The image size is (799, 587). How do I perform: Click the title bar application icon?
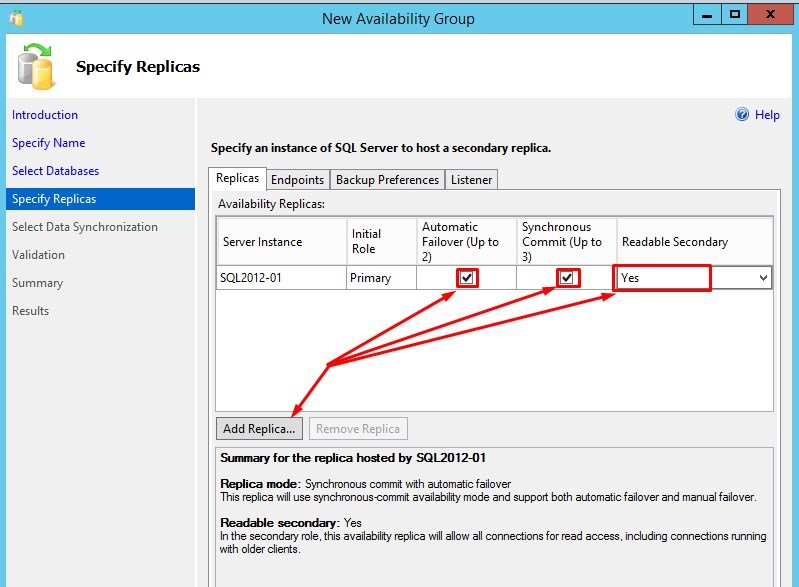[x=14, y=18]
